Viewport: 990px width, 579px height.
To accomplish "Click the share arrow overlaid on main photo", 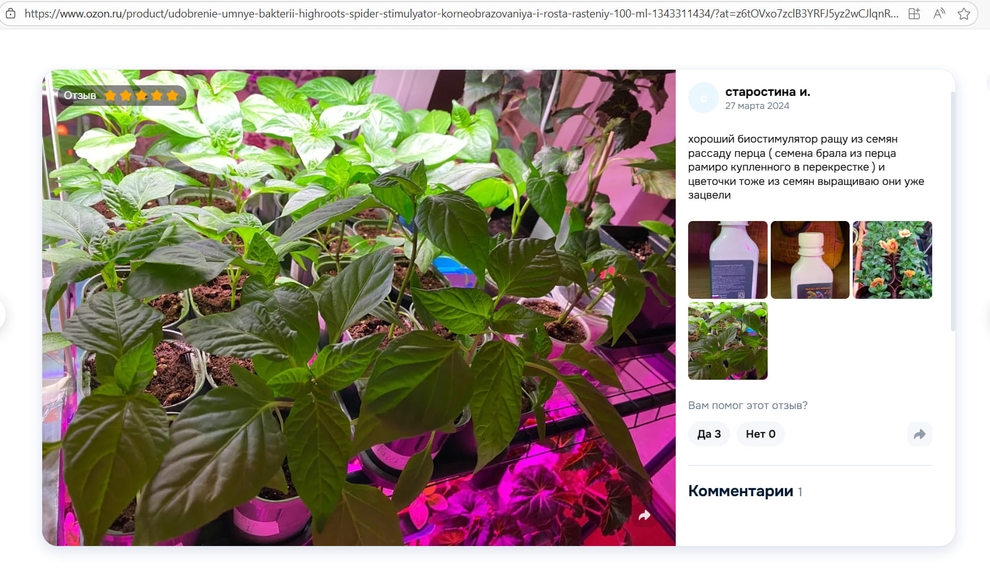I will click(x=644, y=515).
